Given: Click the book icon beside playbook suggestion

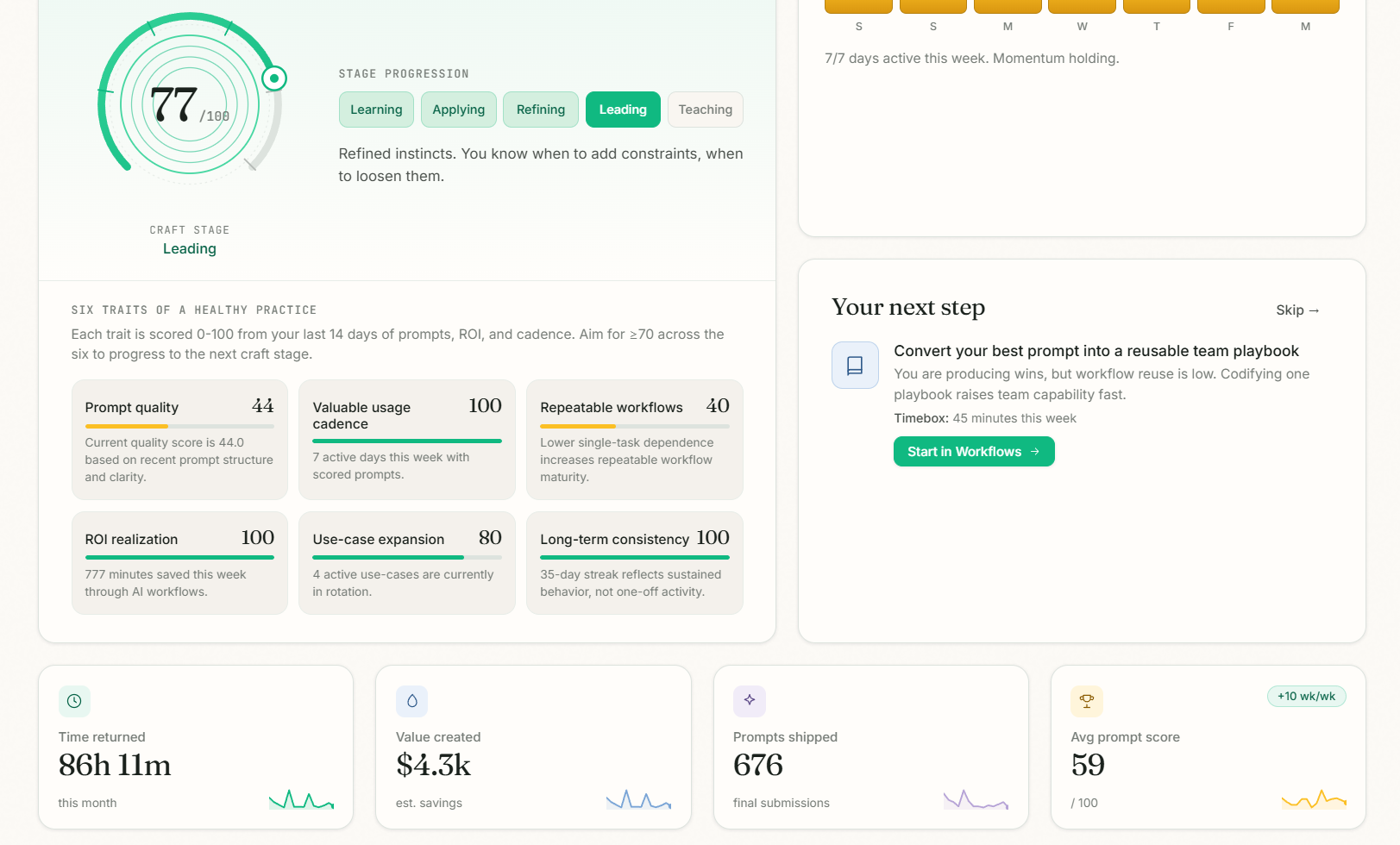Looking at the screenshot, I should tap(855, 366).
